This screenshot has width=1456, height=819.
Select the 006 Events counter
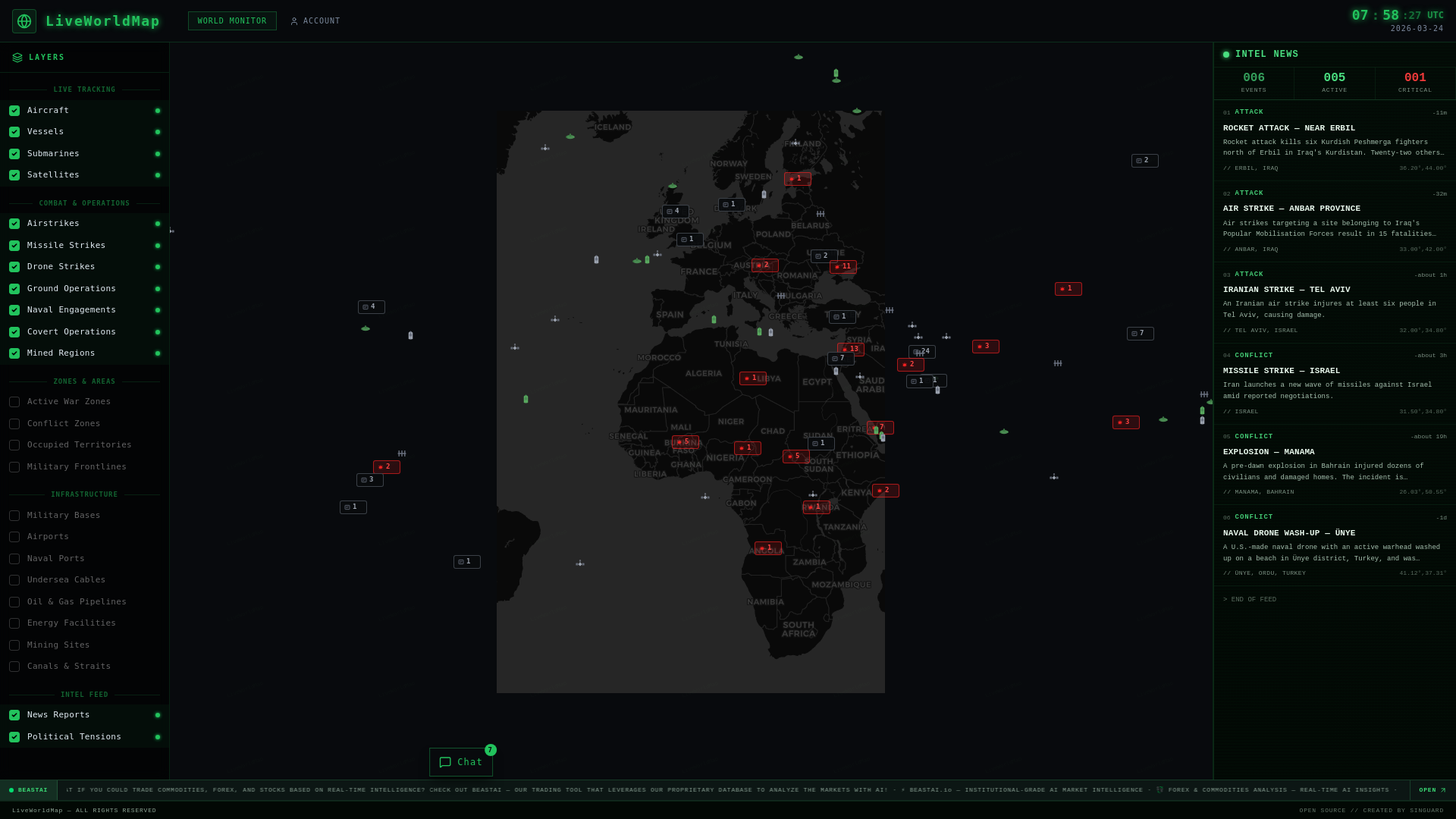click(x=1254, y=83)
